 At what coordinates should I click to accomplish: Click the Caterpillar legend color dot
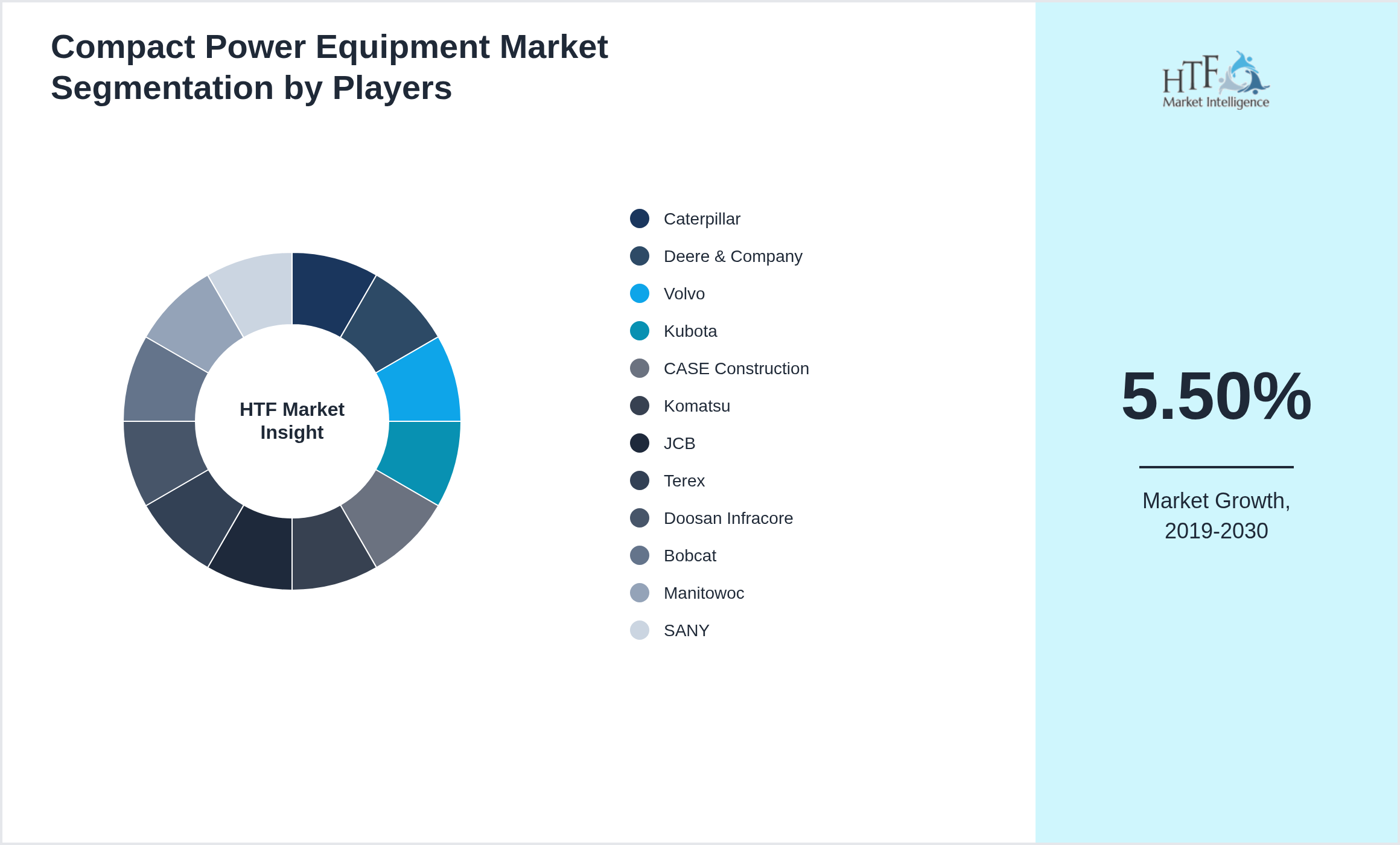pyautogui.click(x=640, y=218)
